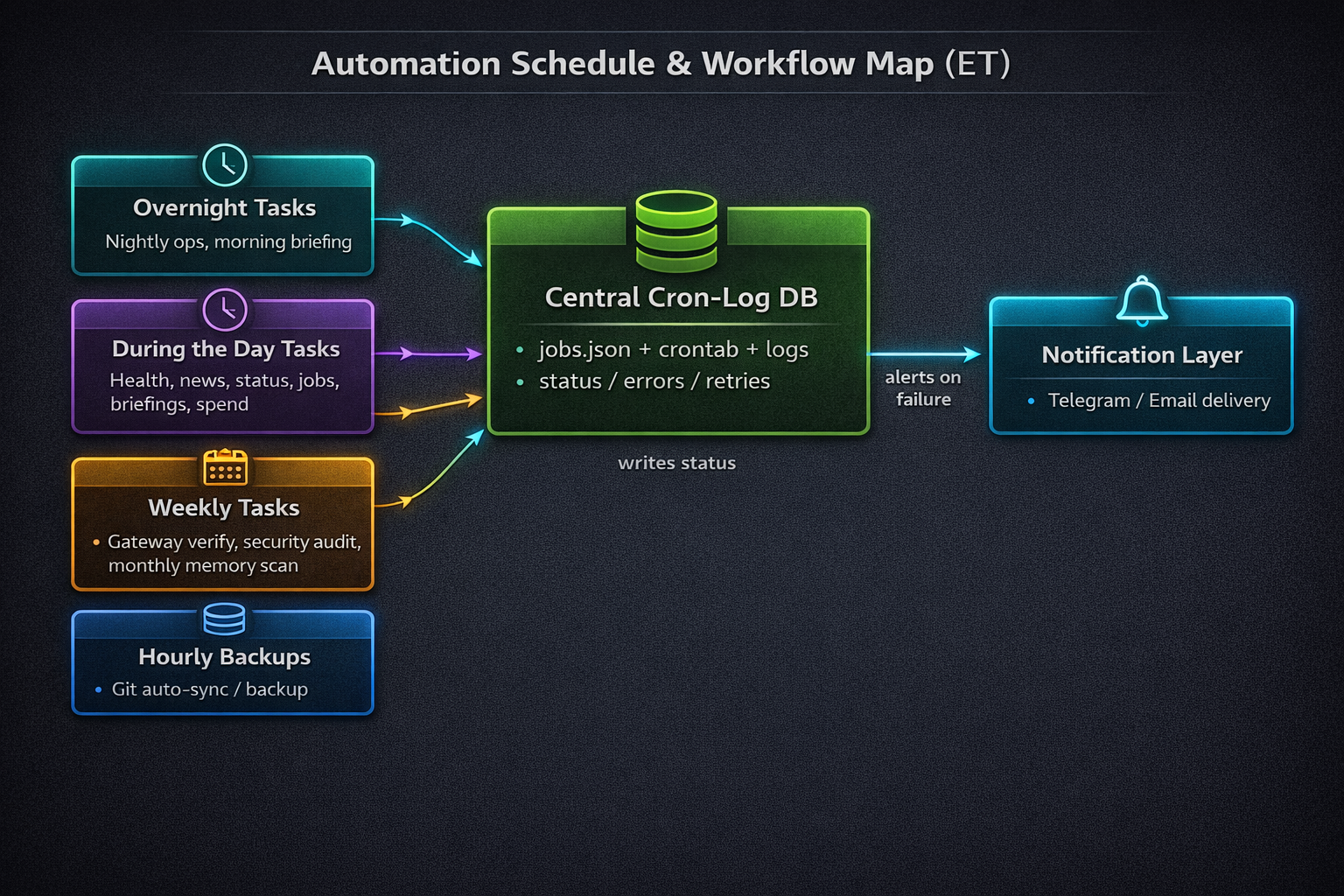
Task: Select the During the Day Tasks heading
Action: (x=226, y=349)
